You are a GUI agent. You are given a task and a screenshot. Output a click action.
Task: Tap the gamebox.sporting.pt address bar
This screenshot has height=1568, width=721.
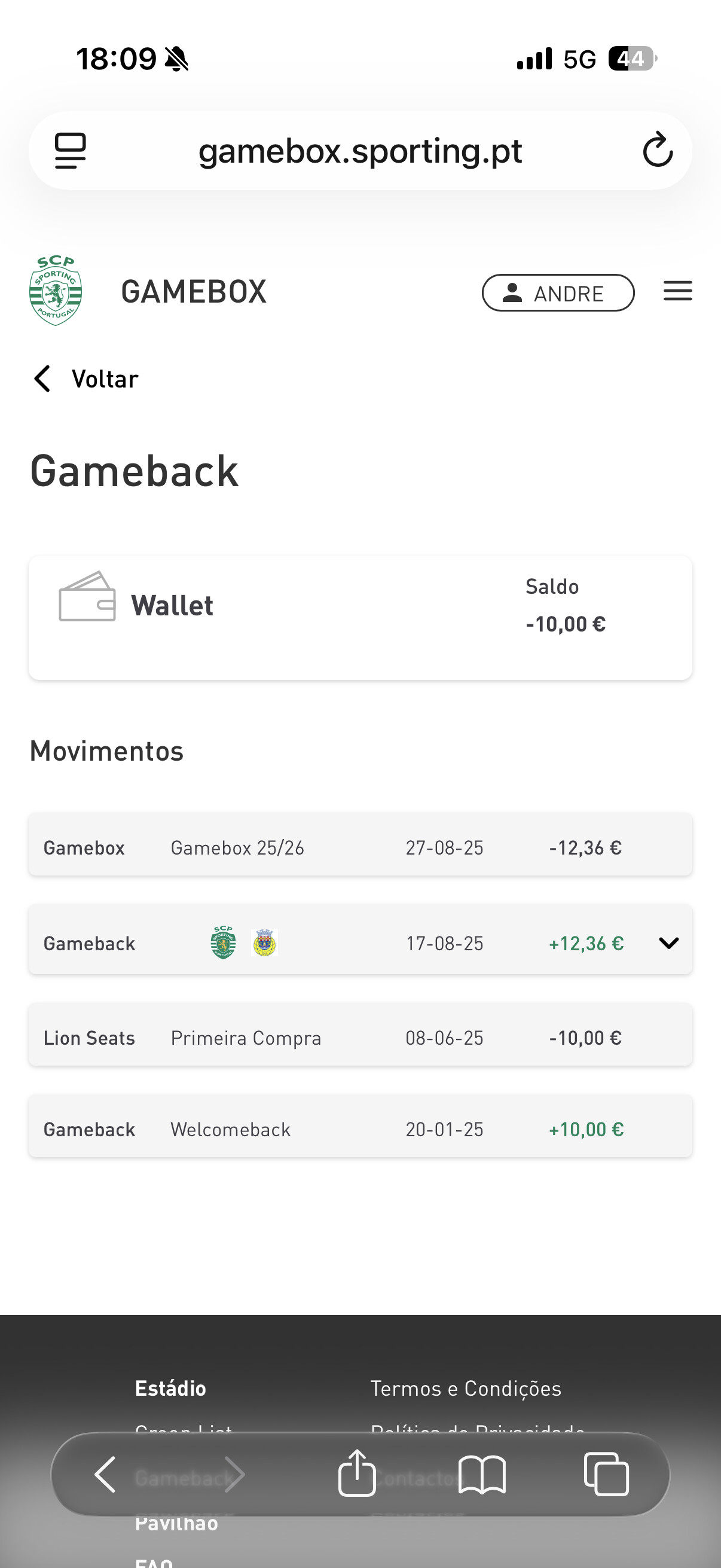[359, 150]
